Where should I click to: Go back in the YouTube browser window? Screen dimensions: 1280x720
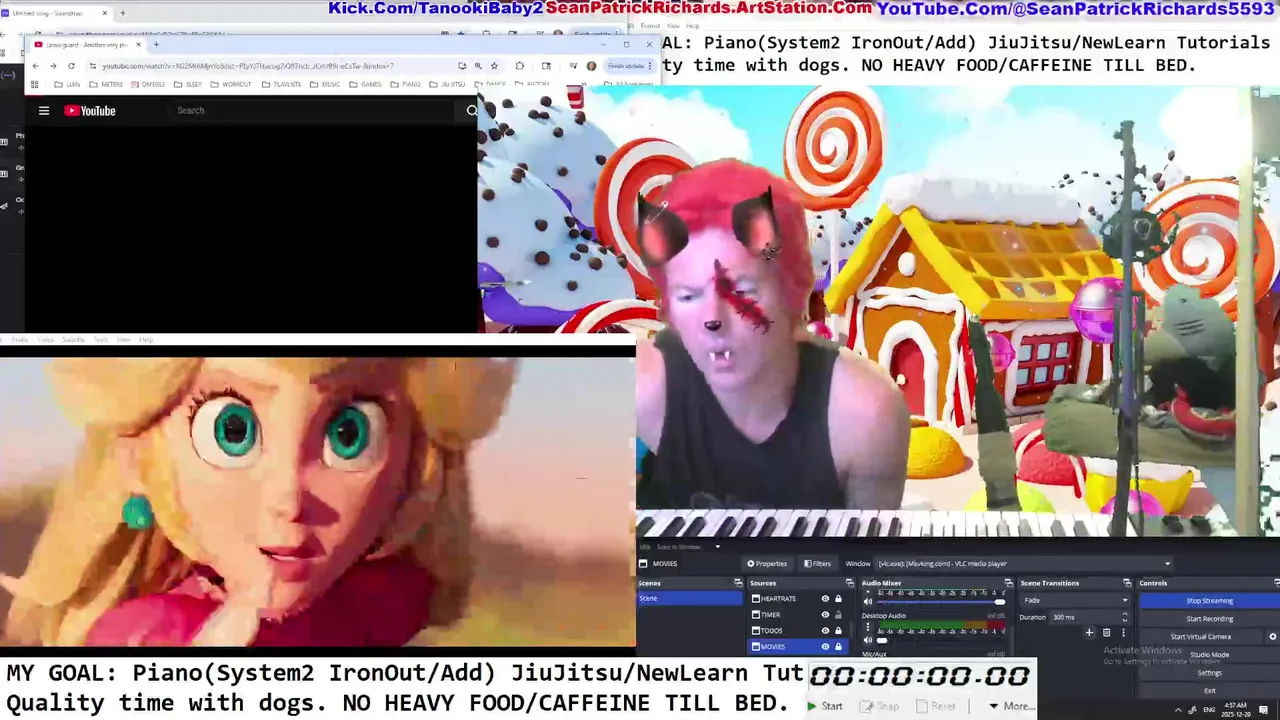point(35,66)
